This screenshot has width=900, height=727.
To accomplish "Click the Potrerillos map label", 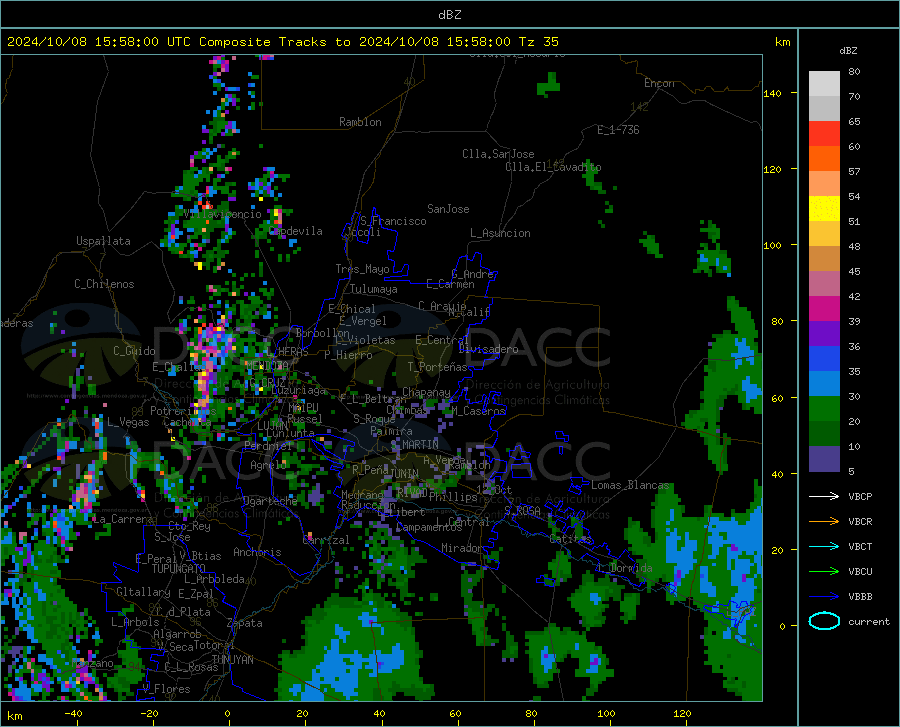I will pos(183,411).
